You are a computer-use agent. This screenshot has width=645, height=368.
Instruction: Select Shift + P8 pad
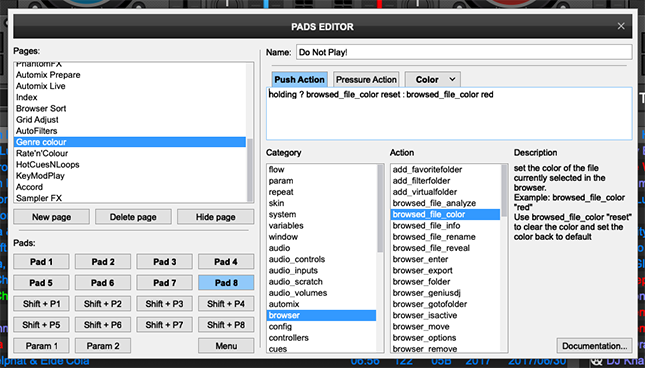tap(226, 325)
